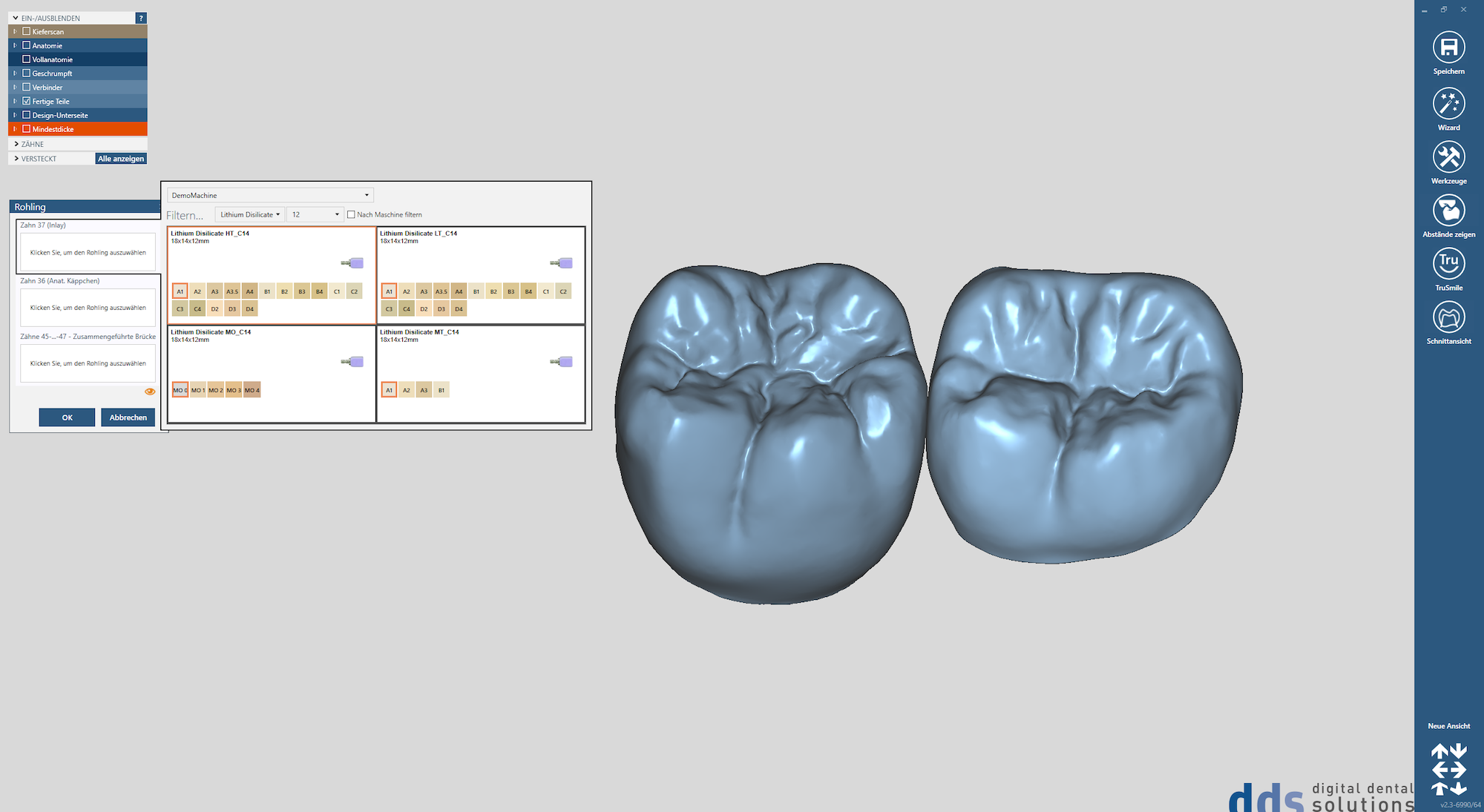Select shade A1 in Lithium Disilicate HT_C14
Image resolution: width=1484 pixels, height=812 pixels.
[180, 291]
